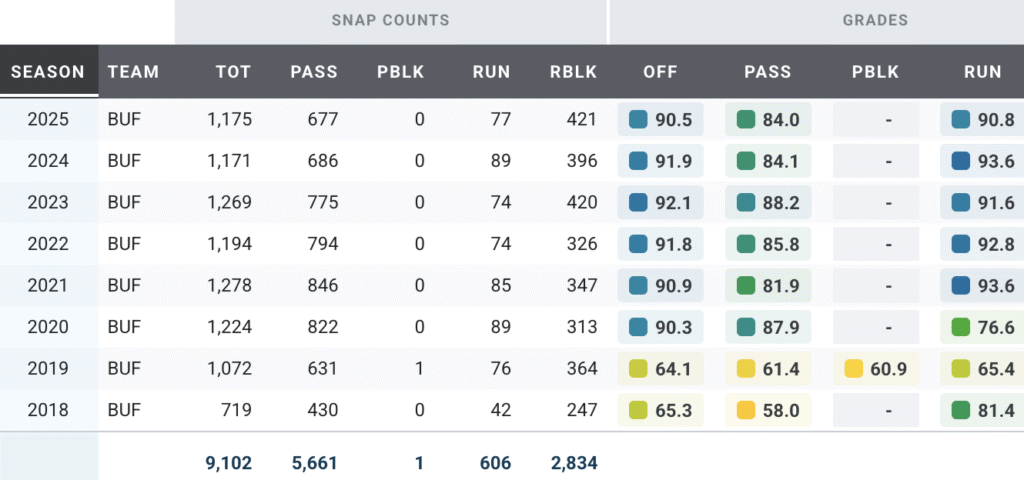The height and width of the screenshot is (480, 1024).
Task: Click the blue swatch beside 90.5 OFF grade
Action: click(638, 120)
